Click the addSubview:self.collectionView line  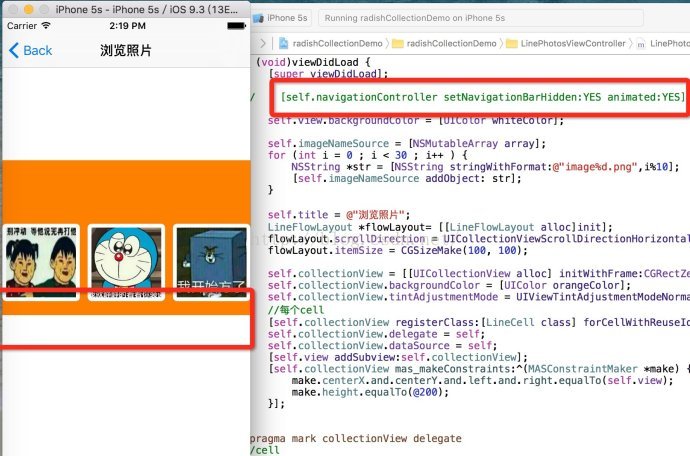(398, 357)
